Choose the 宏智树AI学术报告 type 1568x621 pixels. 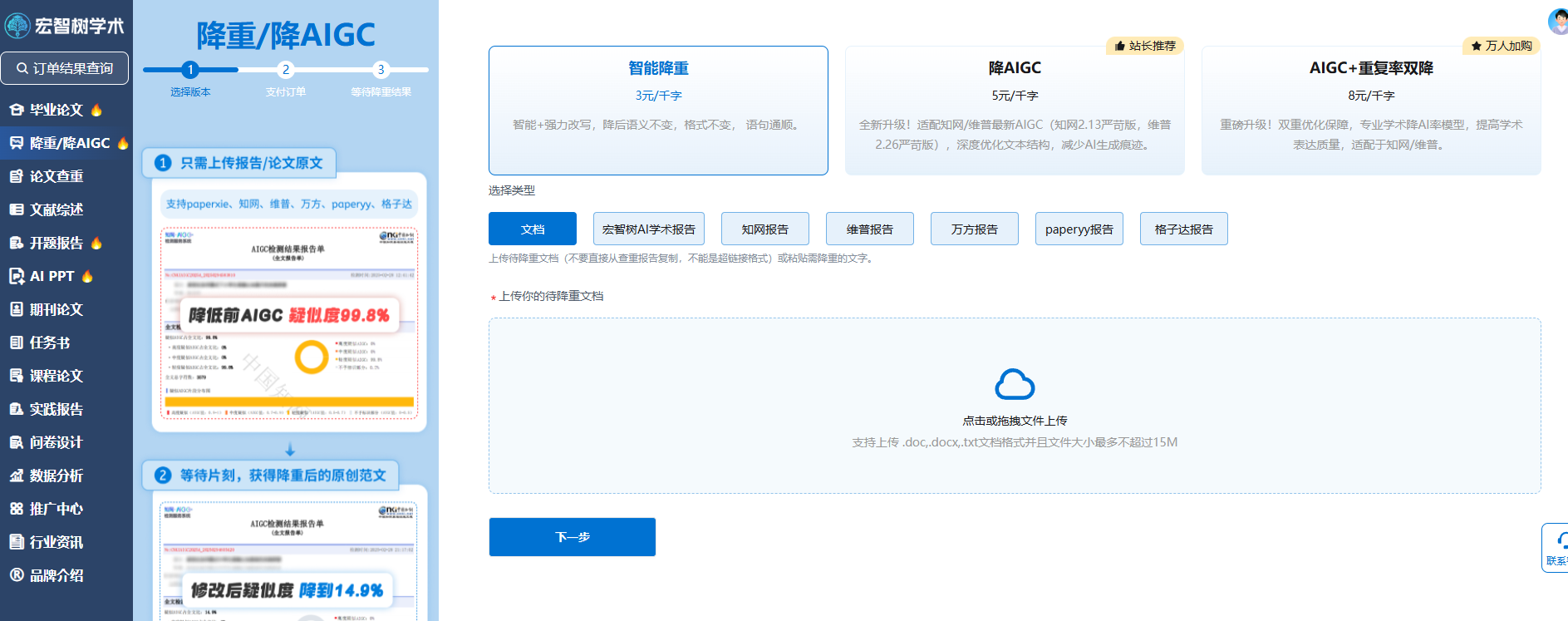[649, 229]
